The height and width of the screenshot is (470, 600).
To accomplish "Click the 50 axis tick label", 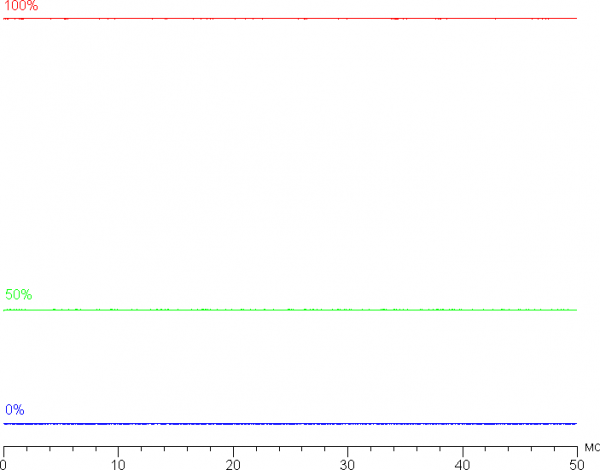I will coord(577,465).
